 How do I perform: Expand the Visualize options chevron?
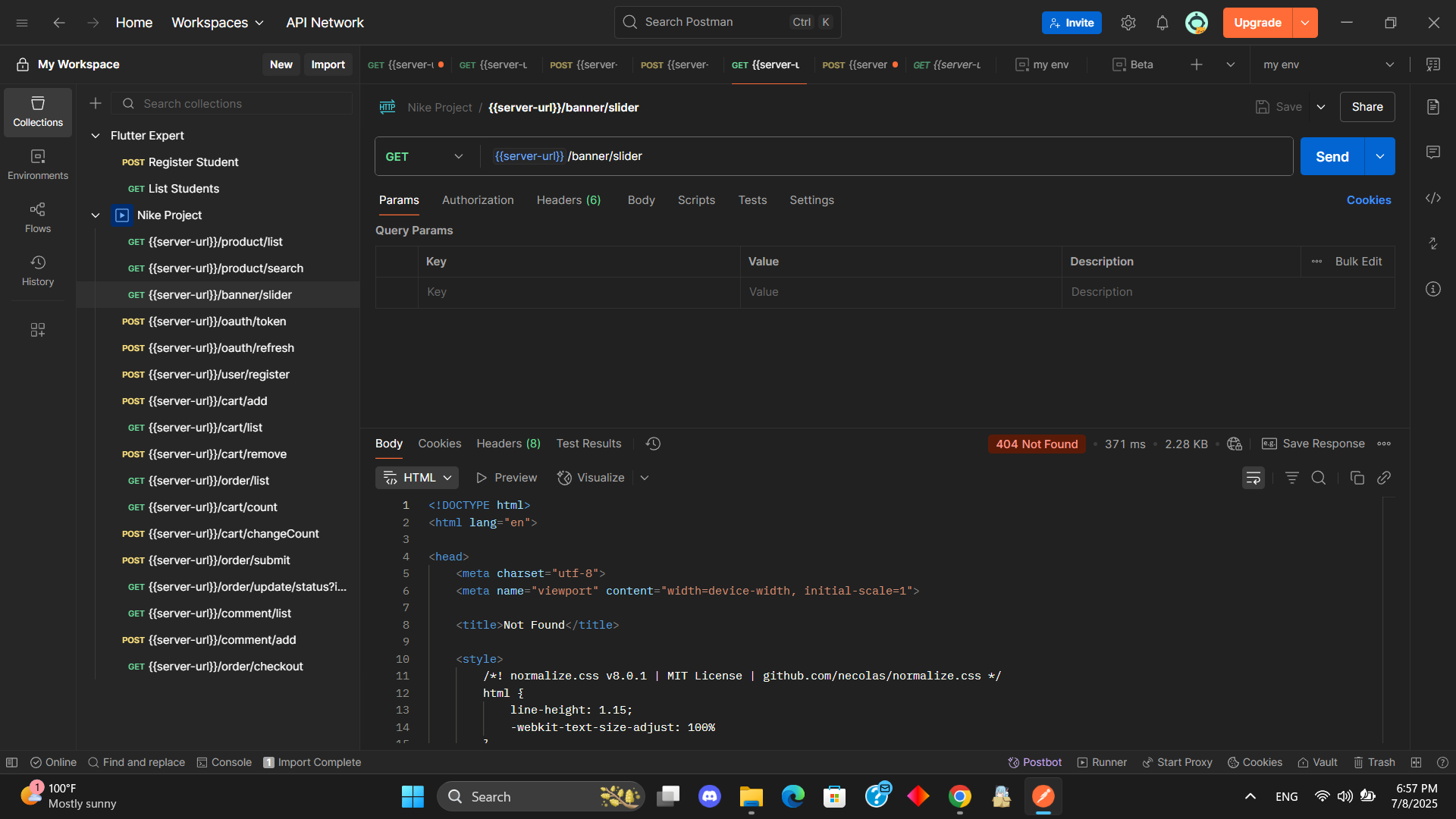645,478
